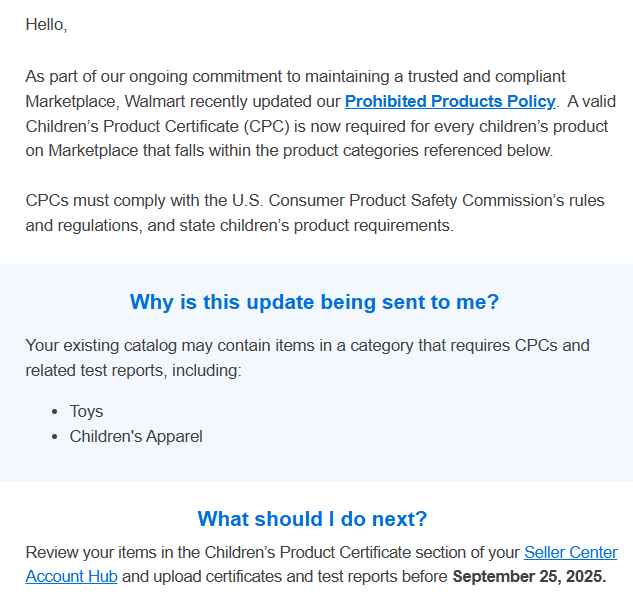Click the words 'Children's Product Certificate (CPC)'
Screen dimensions: 633x595
click(158, 126)
